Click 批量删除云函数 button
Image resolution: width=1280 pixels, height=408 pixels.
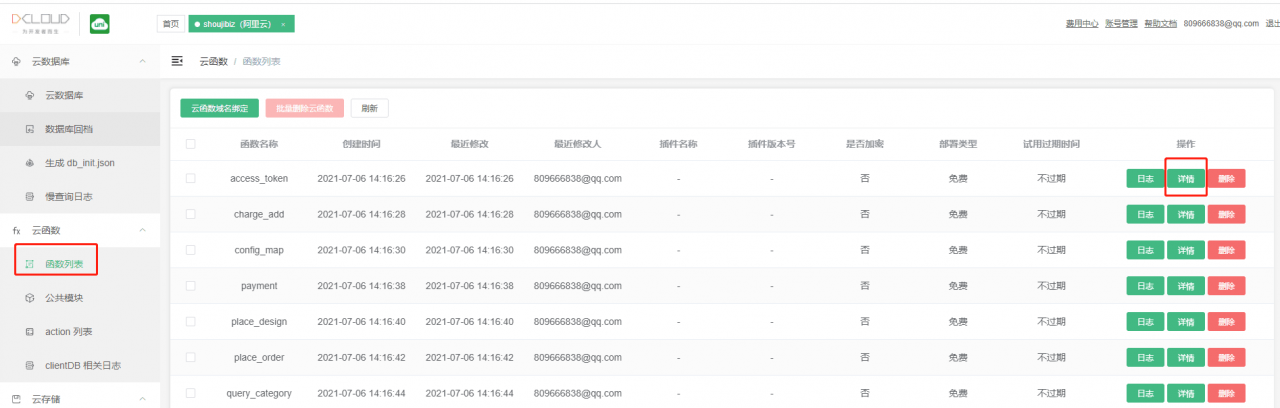click(305, 108)
